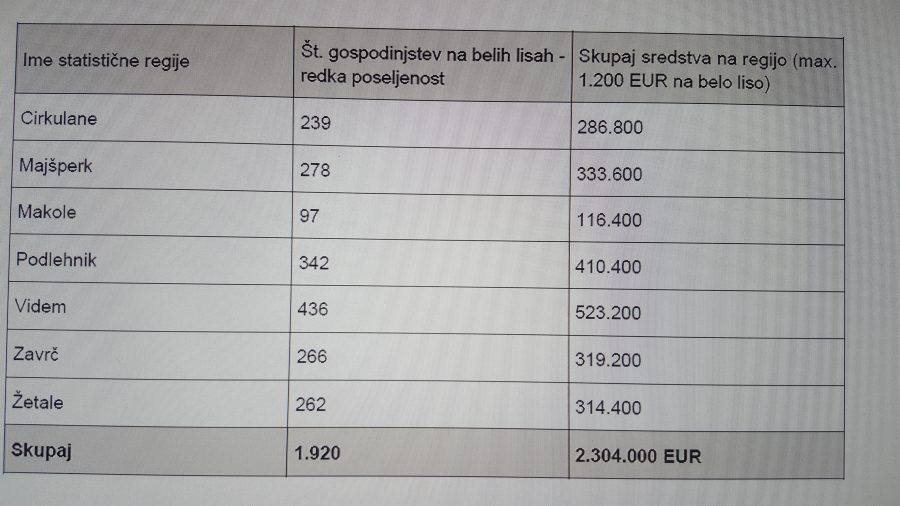Viewport: 900px width, 506px height.
Task: Click the Cirkulane row name cell
Action: 59,120
